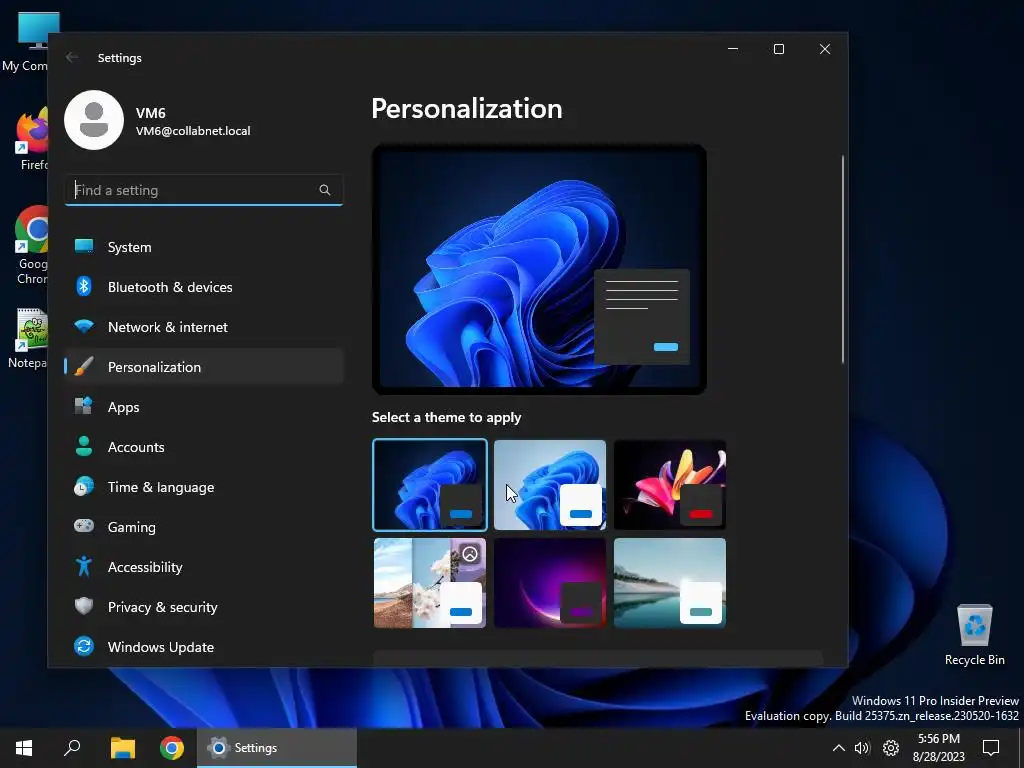
Task: Minimize the Settings window
Action: coord(733,49)
